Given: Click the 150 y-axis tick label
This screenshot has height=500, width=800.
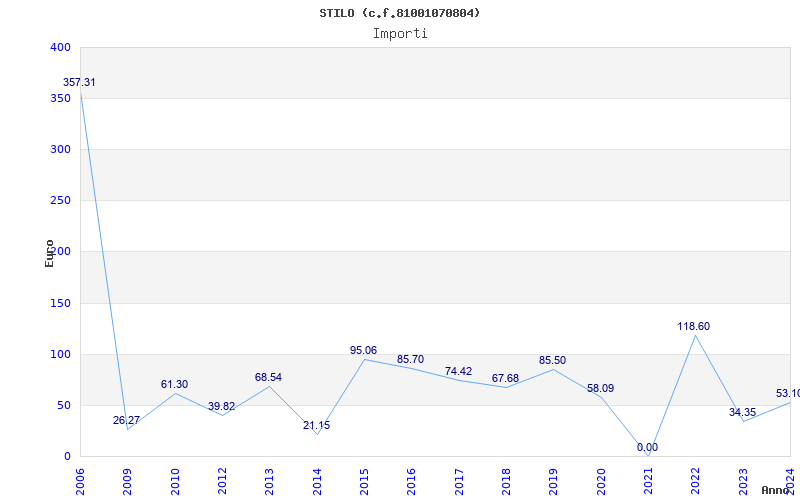Looking at the screenshot, I should 60,304.
